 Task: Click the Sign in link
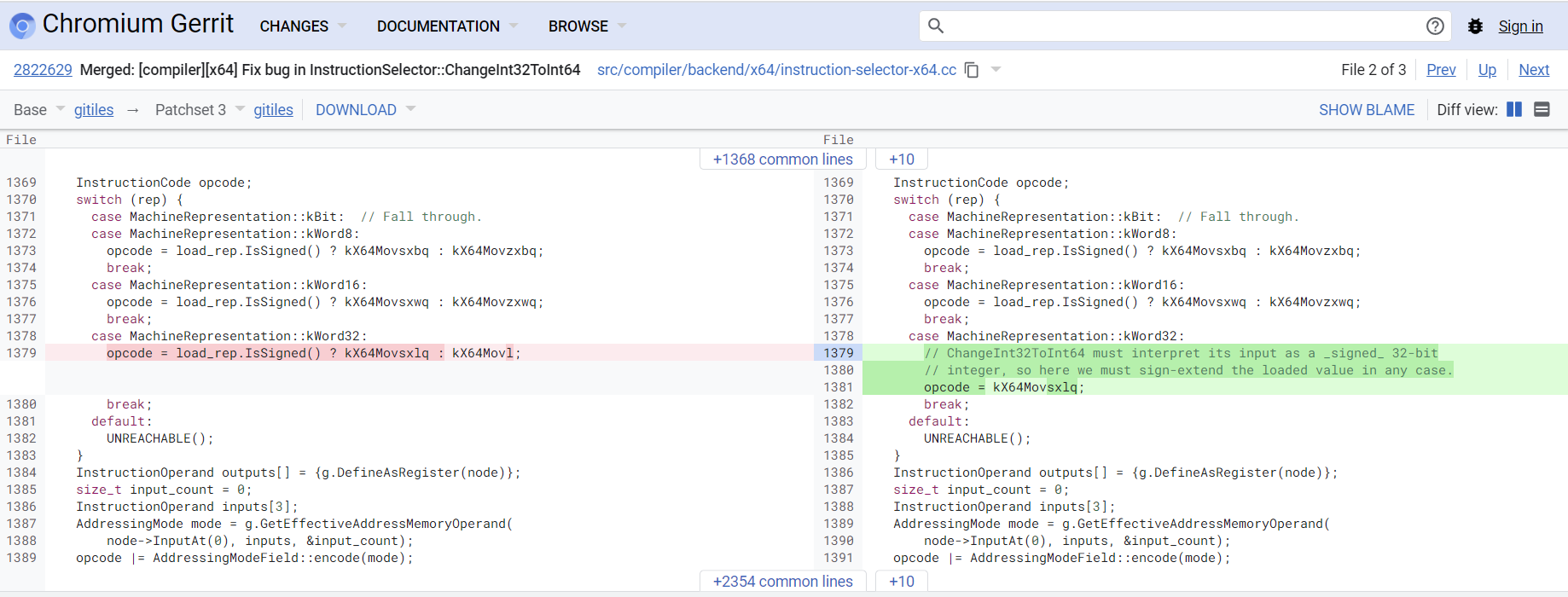pyautogui.click(x=1520, y=26)
